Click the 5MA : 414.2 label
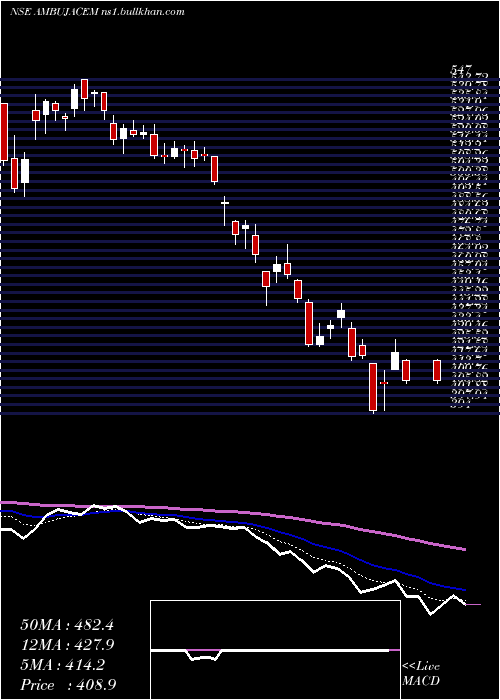 pos(62,665)
